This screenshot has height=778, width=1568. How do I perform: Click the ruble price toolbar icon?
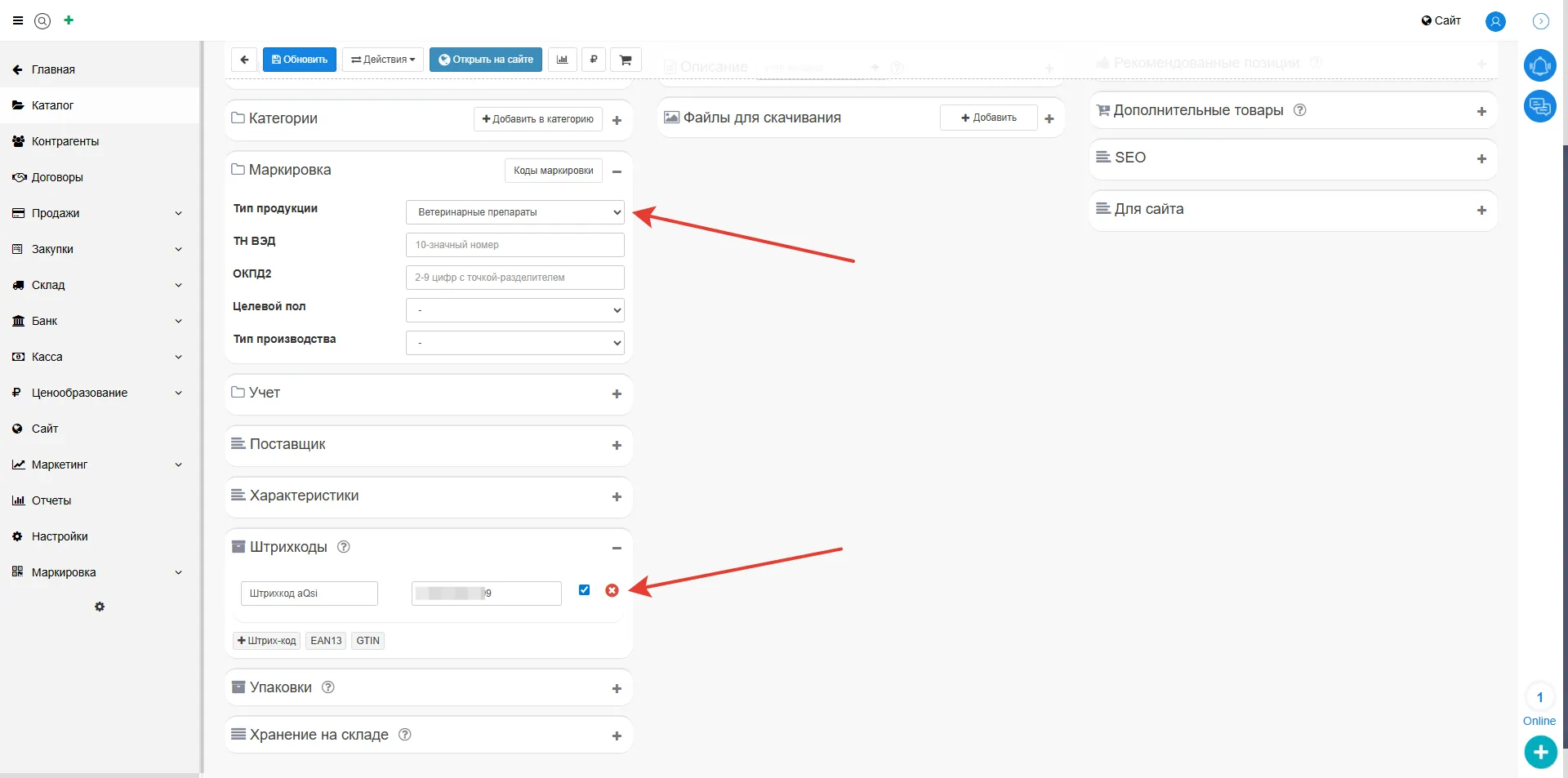[594, 60]
